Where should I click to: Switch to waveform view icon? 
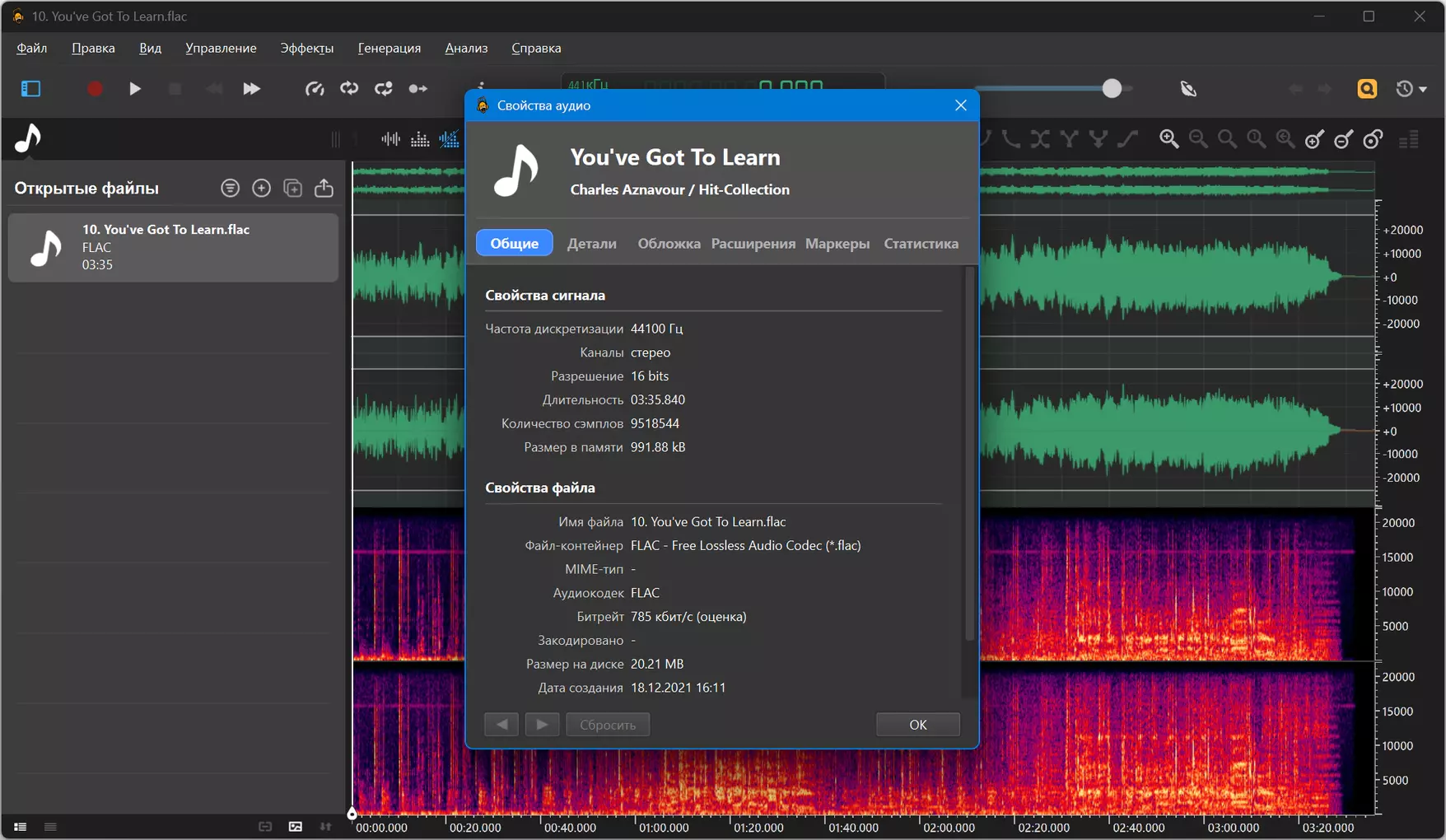tap(391, 139)
